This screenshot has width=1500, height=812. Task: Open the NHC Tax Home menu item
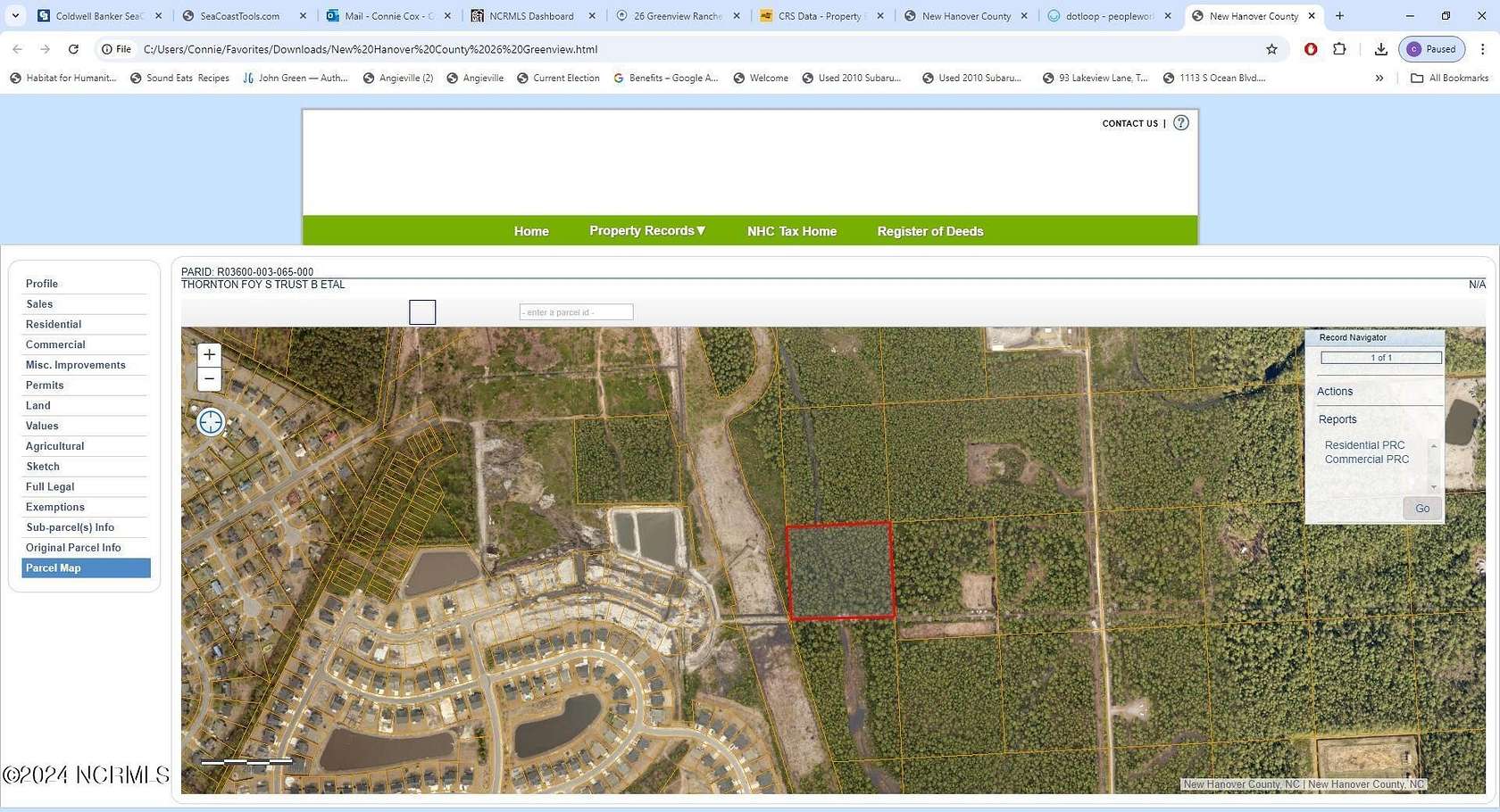(x=792, y=231)
